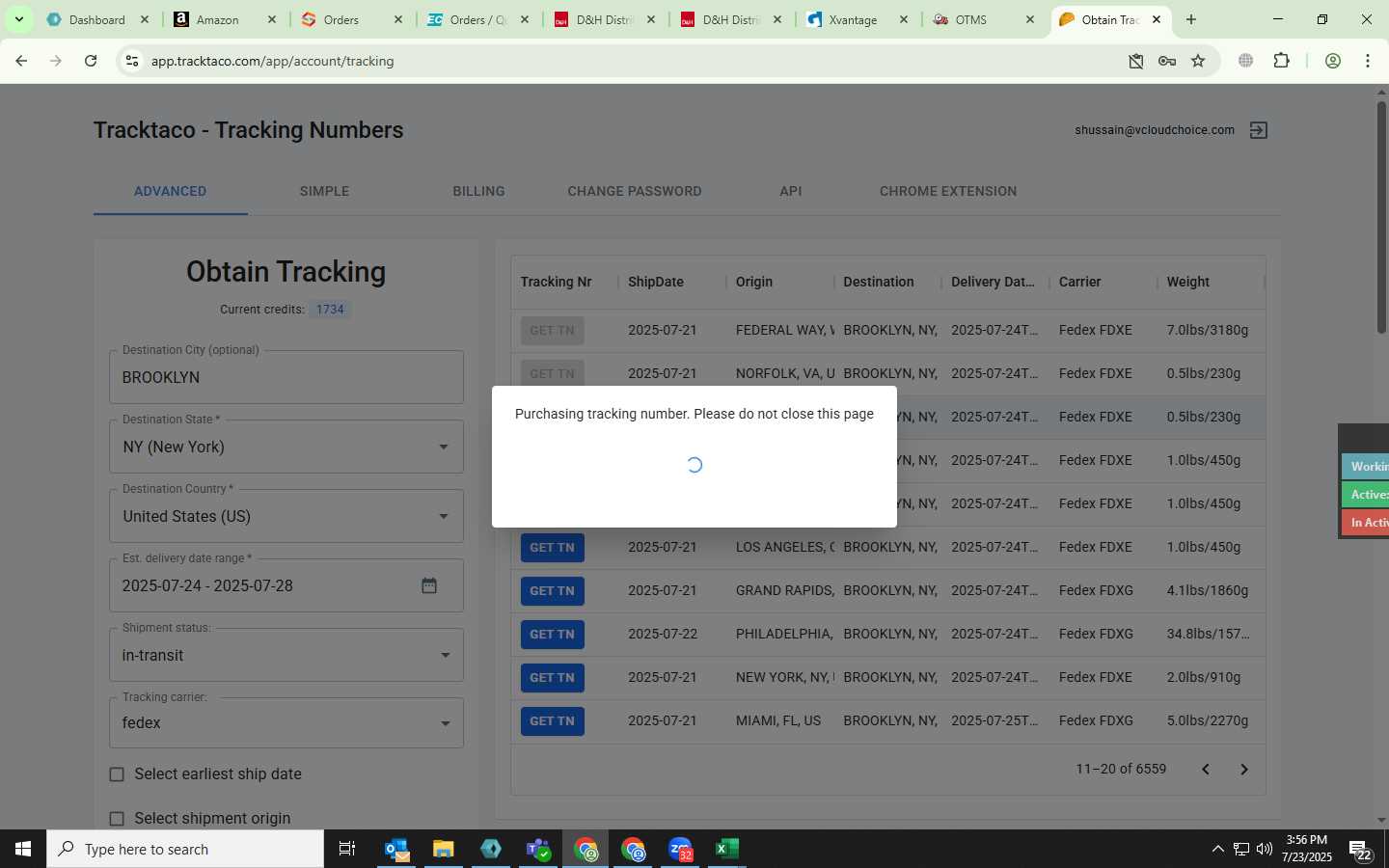
Task: Open password manager key icon
Action: [x=1167, y=61]
